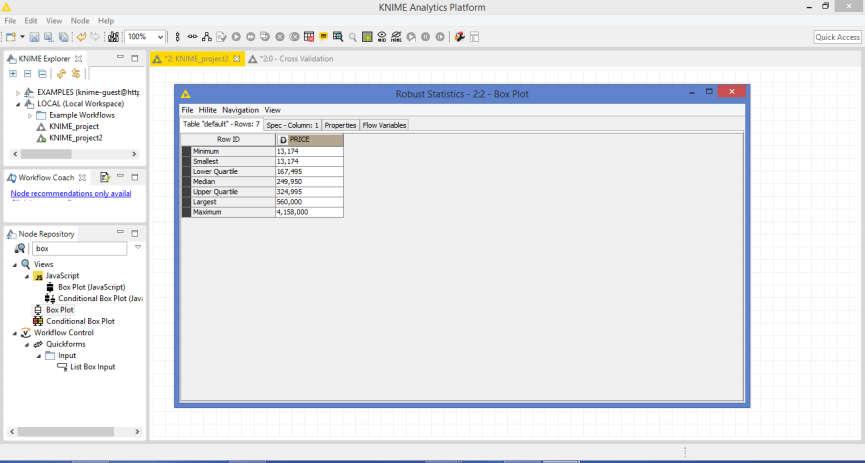
Task: Minimize the KNIME Explorer panel
Action: (x=120, y=58)
